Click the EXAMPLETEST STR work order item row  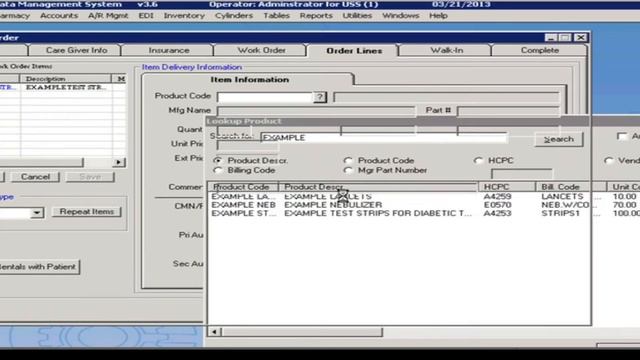click(x=63, y=87)
